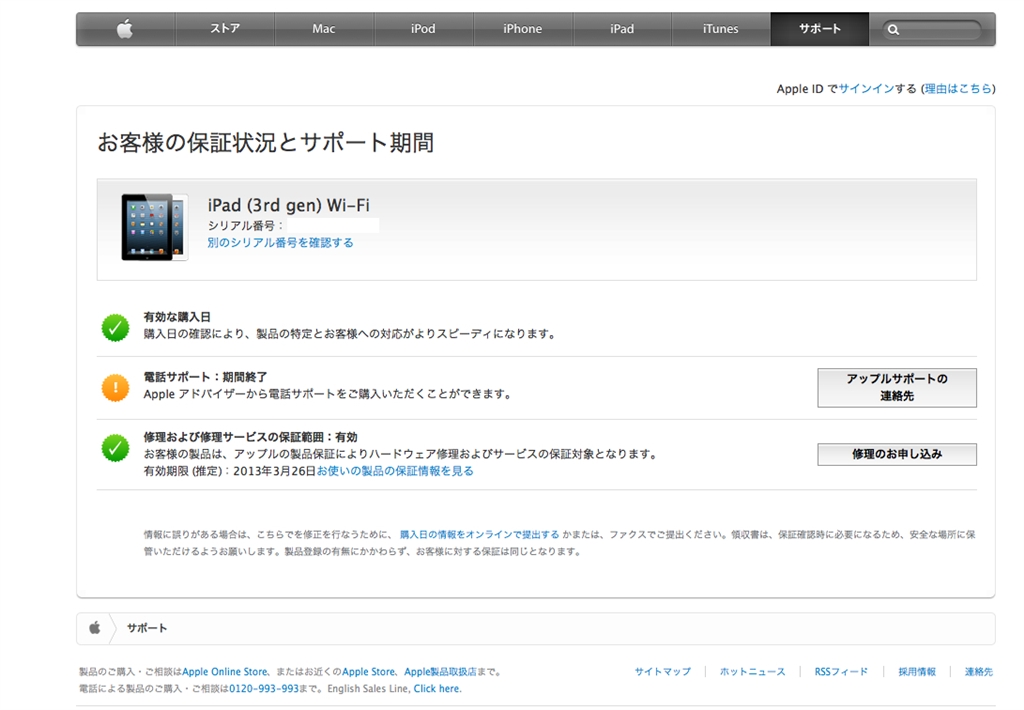Click the magnifier search icon
Viewport: 1024px width, 710px height.
tap(893, 29)
